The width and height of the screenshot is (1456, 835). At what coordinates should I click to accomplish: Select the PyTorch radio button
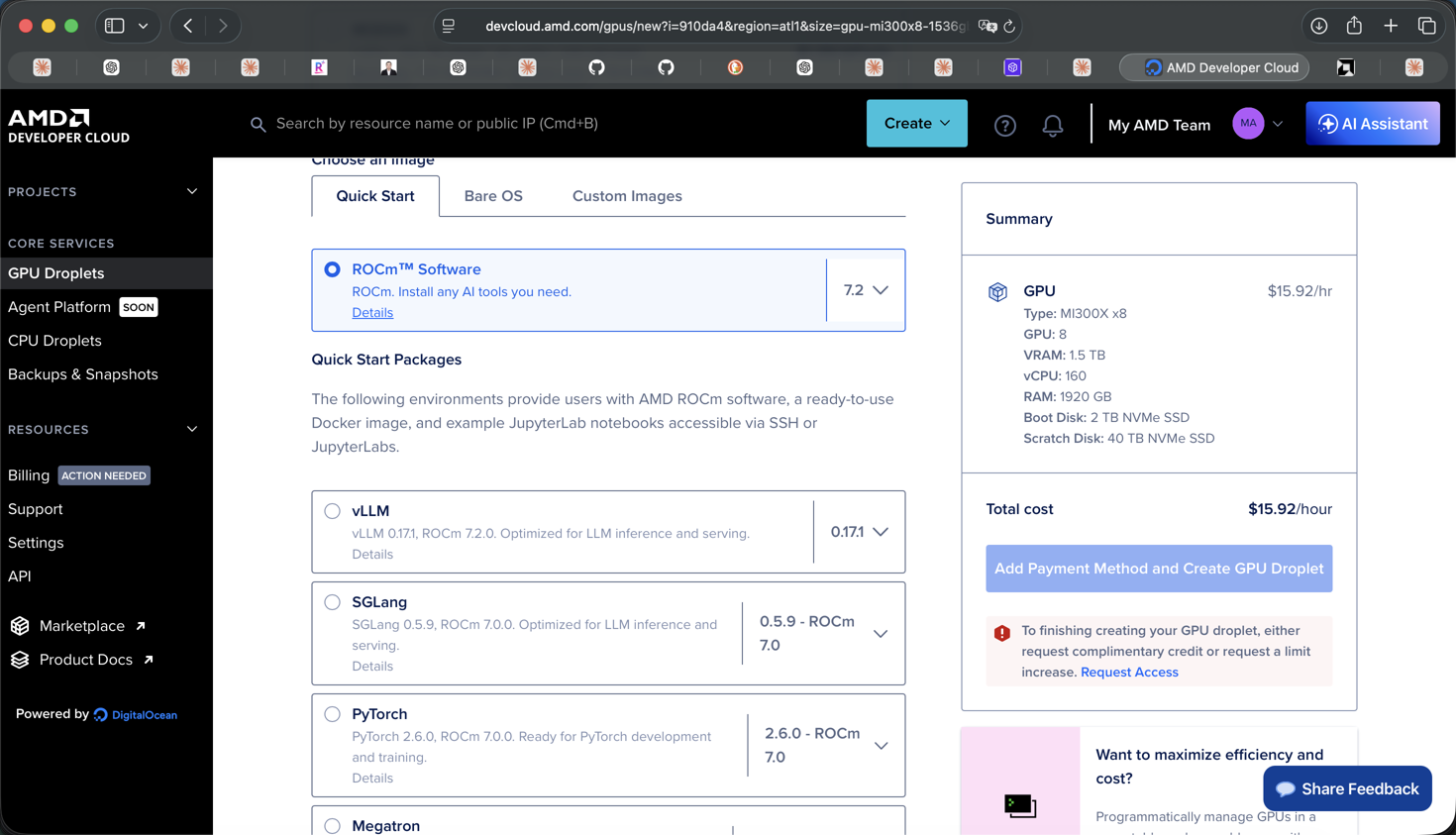pos(333,714)
